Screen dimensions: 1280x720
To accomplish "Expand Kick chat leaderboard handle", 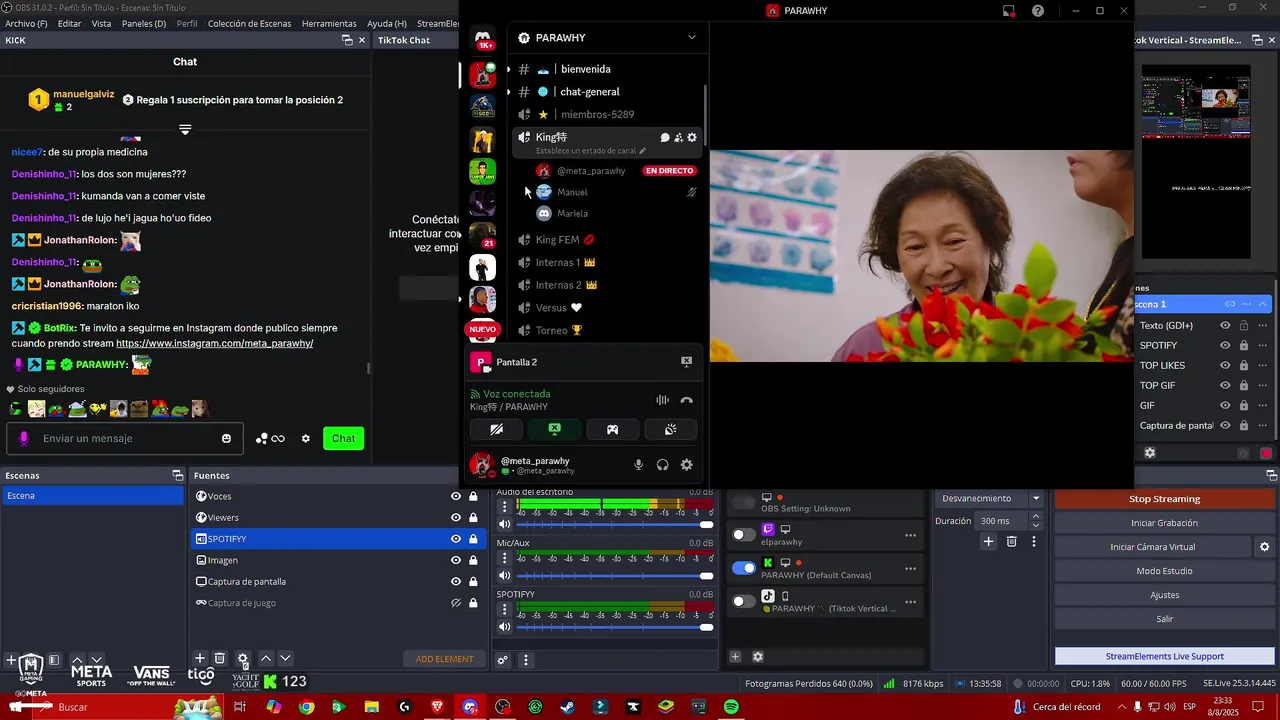I will [x=185, y=129].
